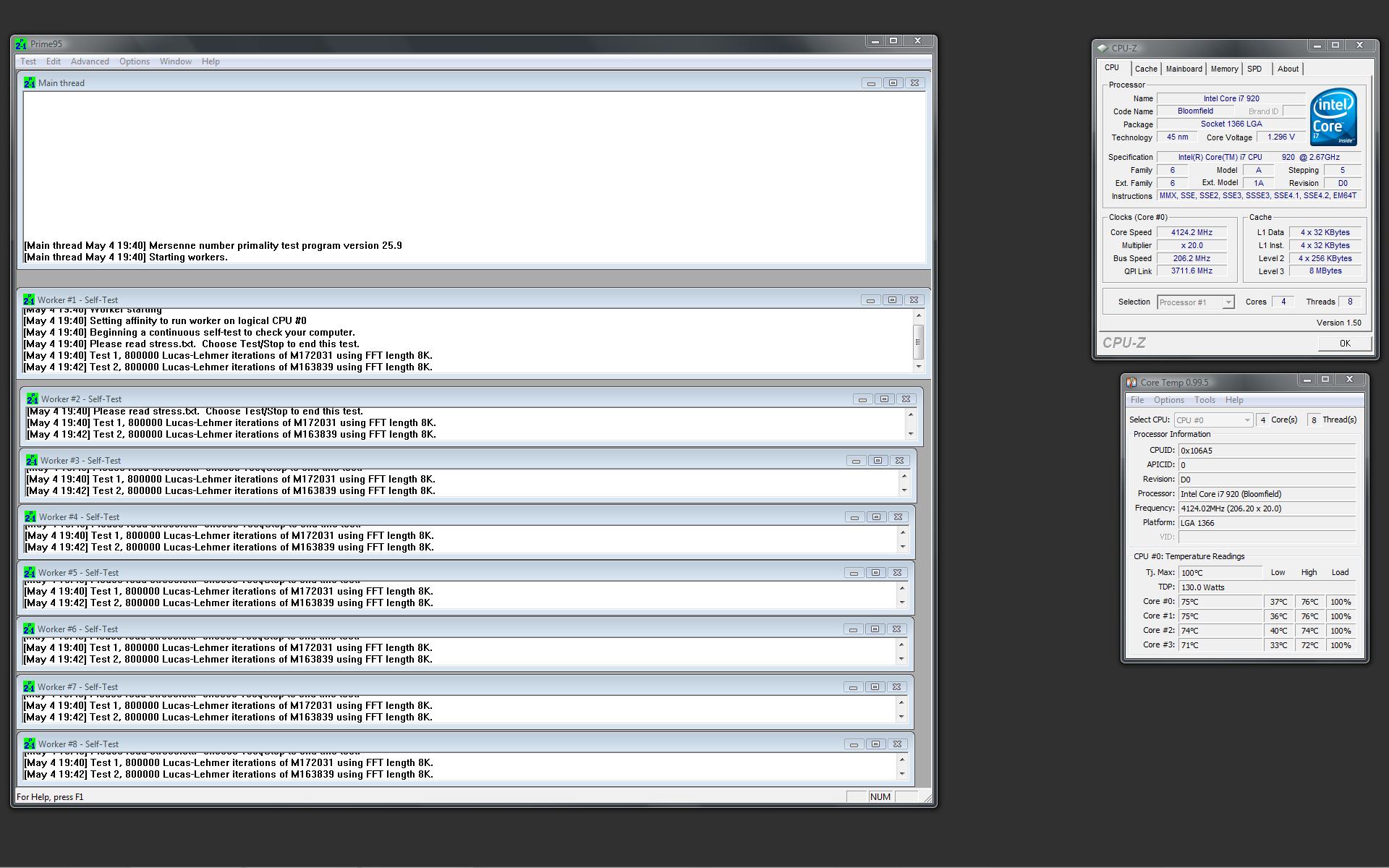1389x868 pixels.
Task: Click the Worker #2 Self-Test window icon
Action: [x=33, y=399]
